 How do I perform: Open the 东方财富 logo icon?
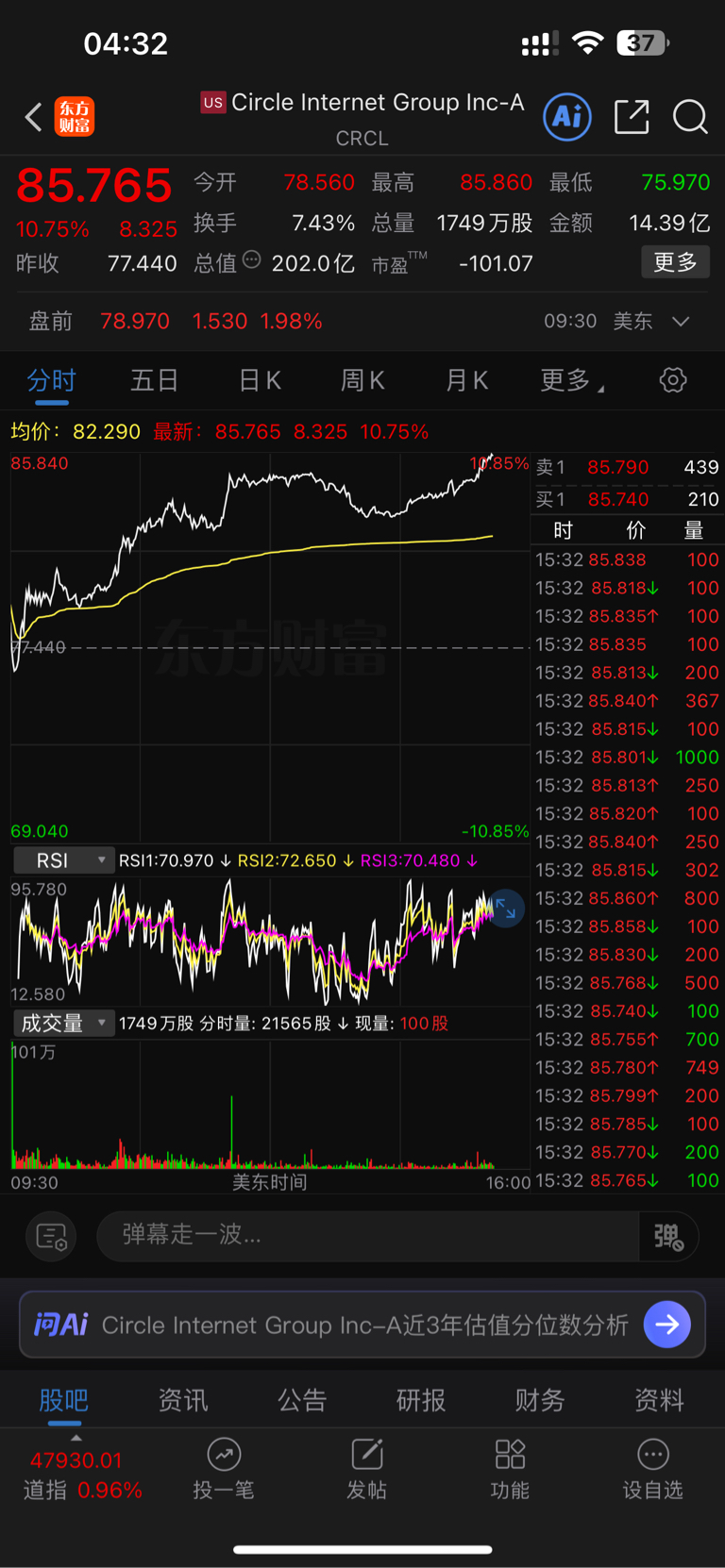(x=75, y=117)
